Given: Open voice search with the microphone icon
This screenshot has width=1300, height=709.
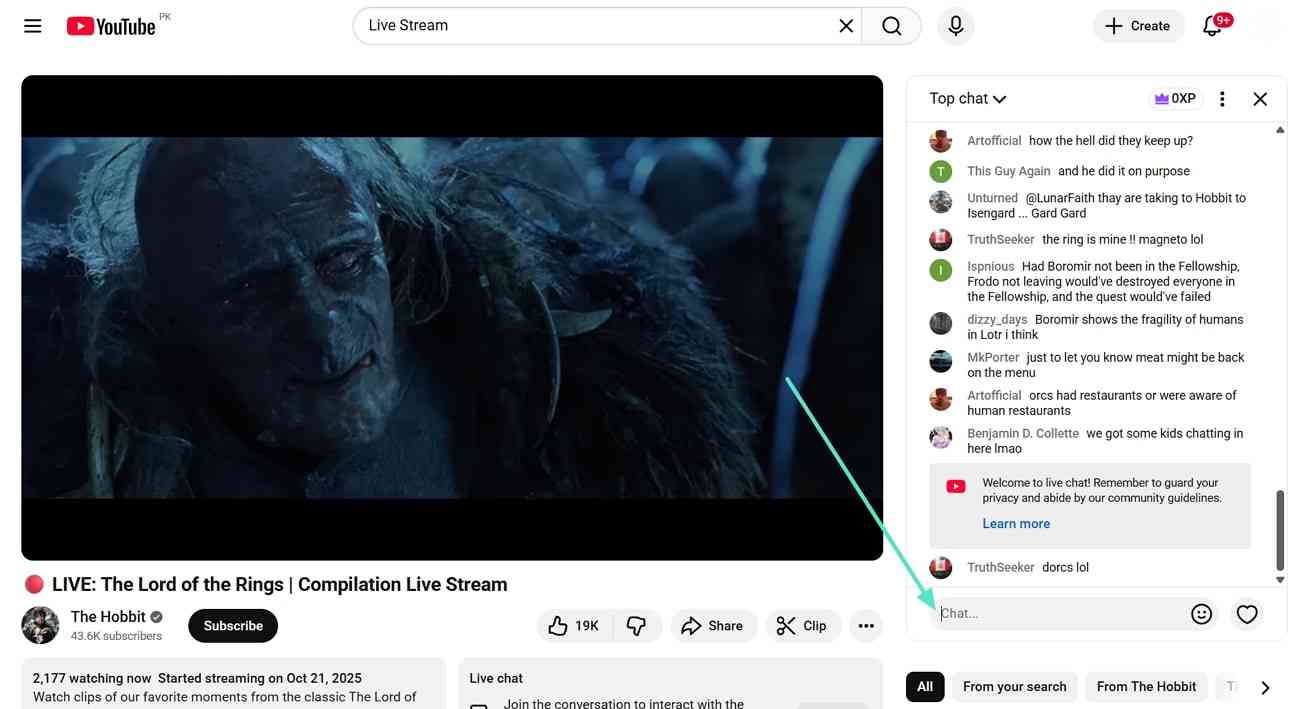Looking at the screenshot, I should click(955, 26).
